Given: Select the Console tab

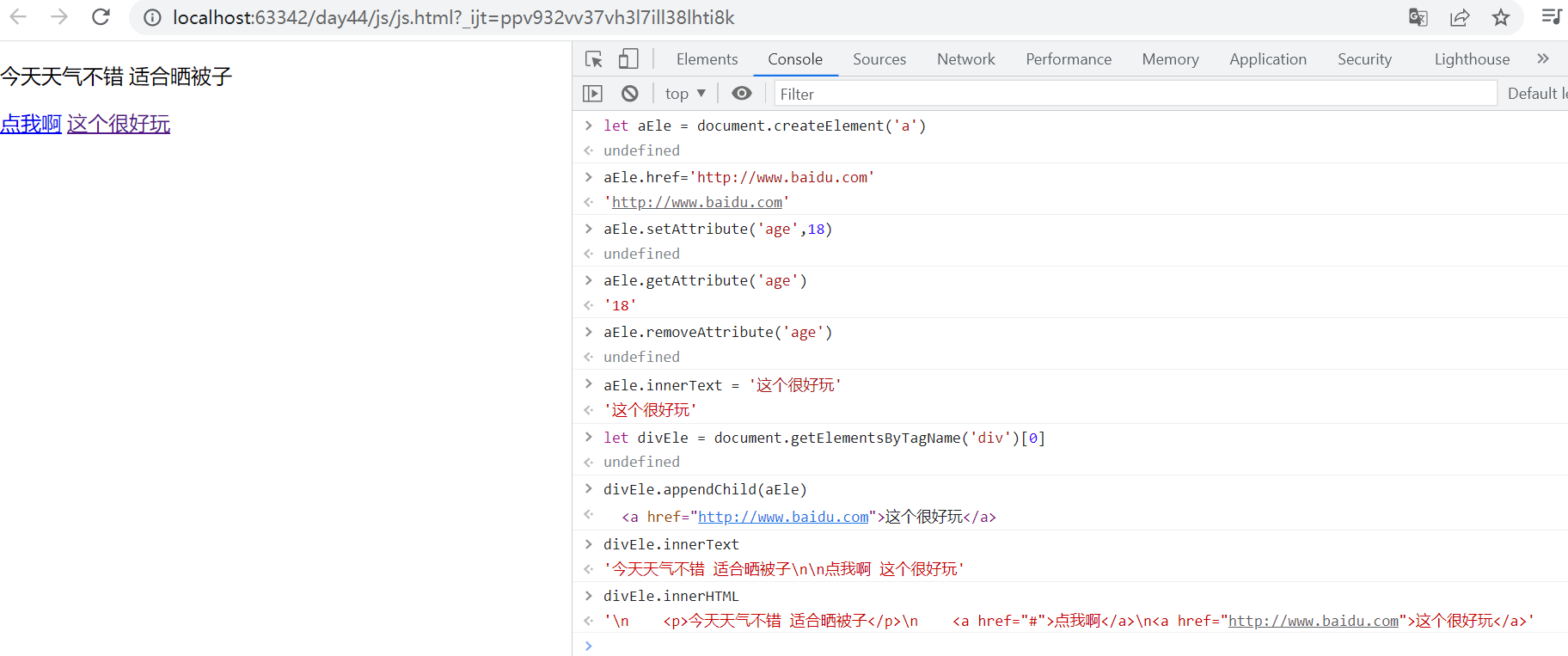Looking at the screenshot, I should (795, 59).
